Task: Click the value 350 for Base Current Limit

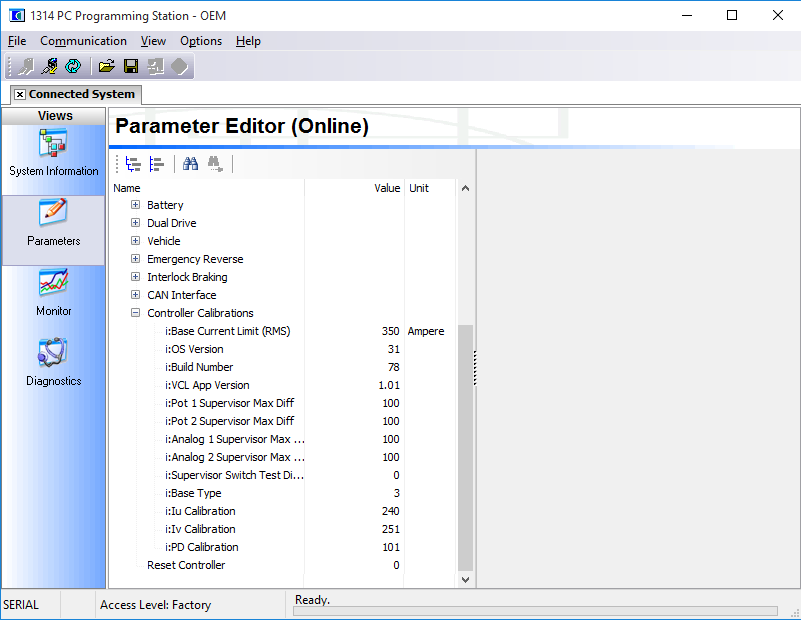Action: pyautogui.click(x=390, y=331)
